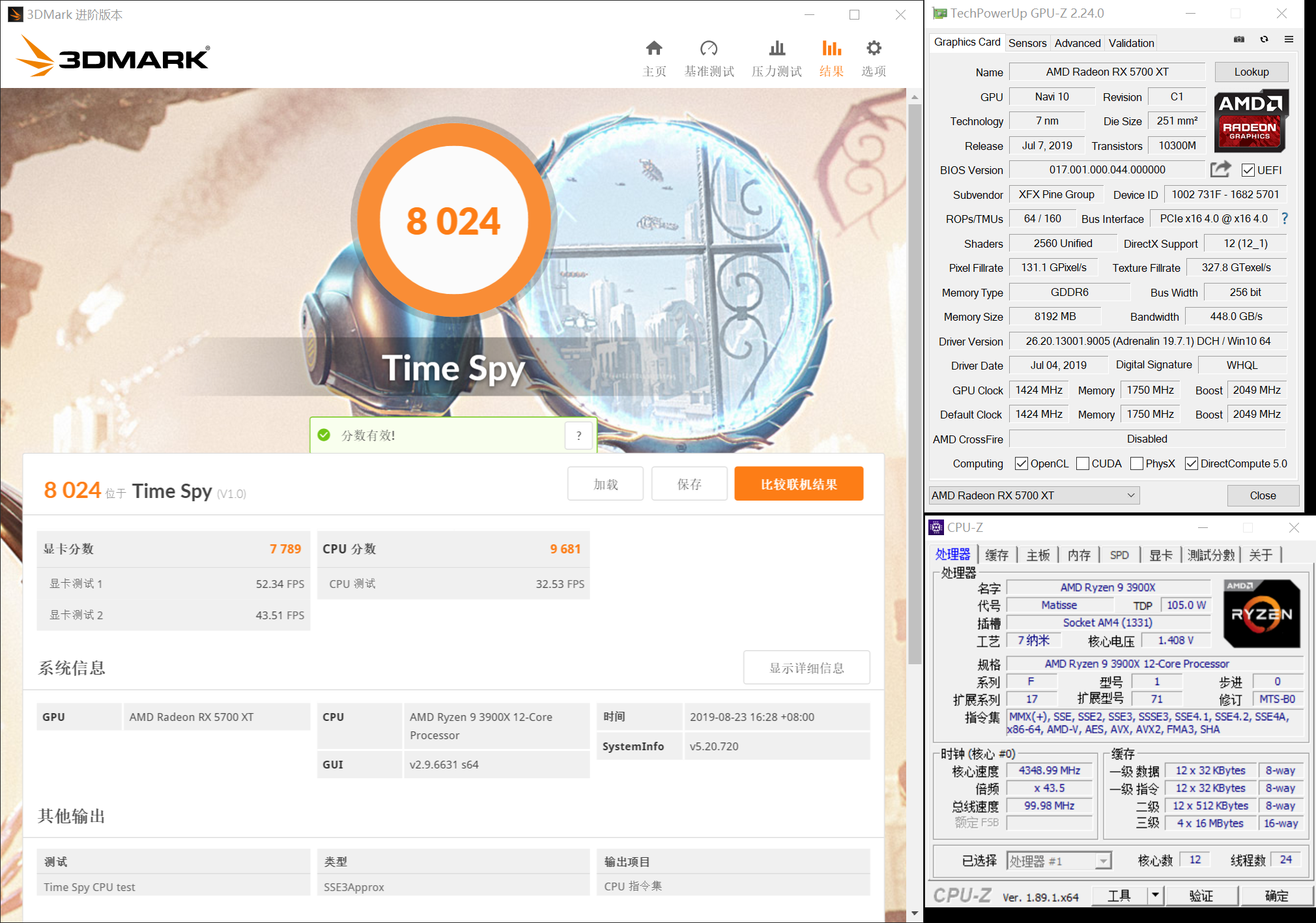Click the GPU-Z screenshot camera icon
The image size is (1316, 923).
point(1239,40)
